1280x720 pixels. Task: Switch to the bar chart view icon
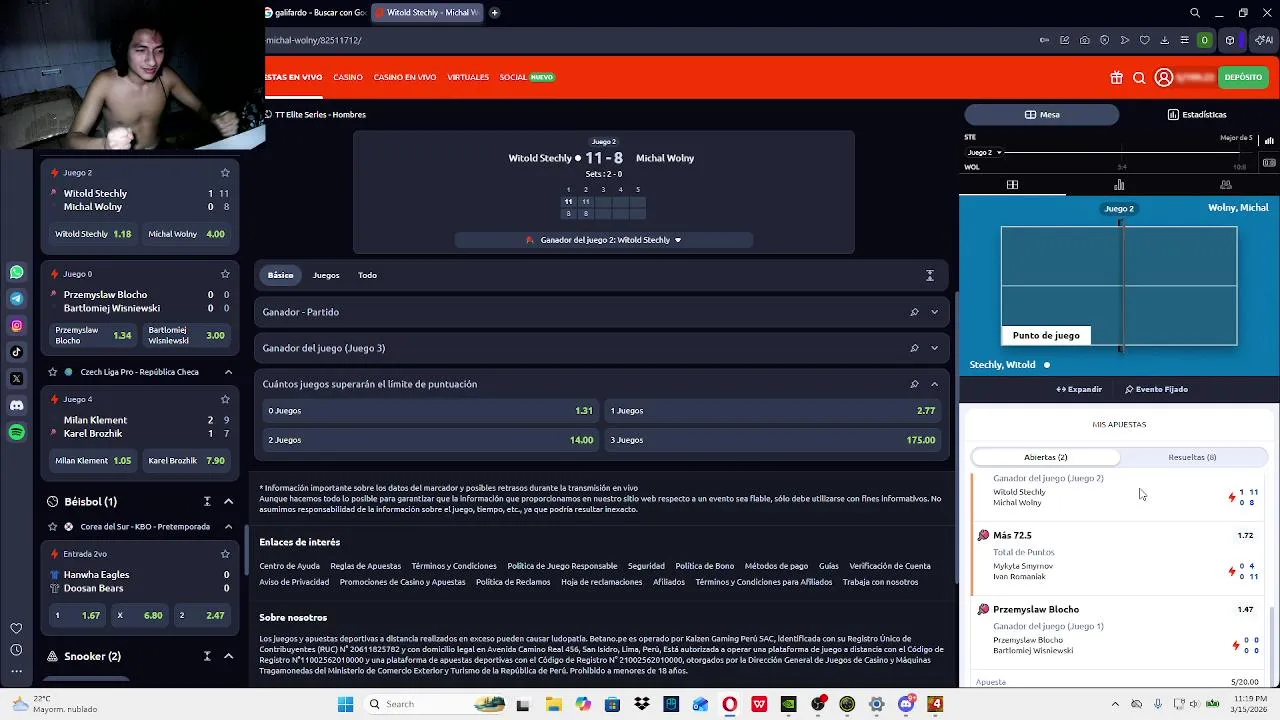point(1119,184)
